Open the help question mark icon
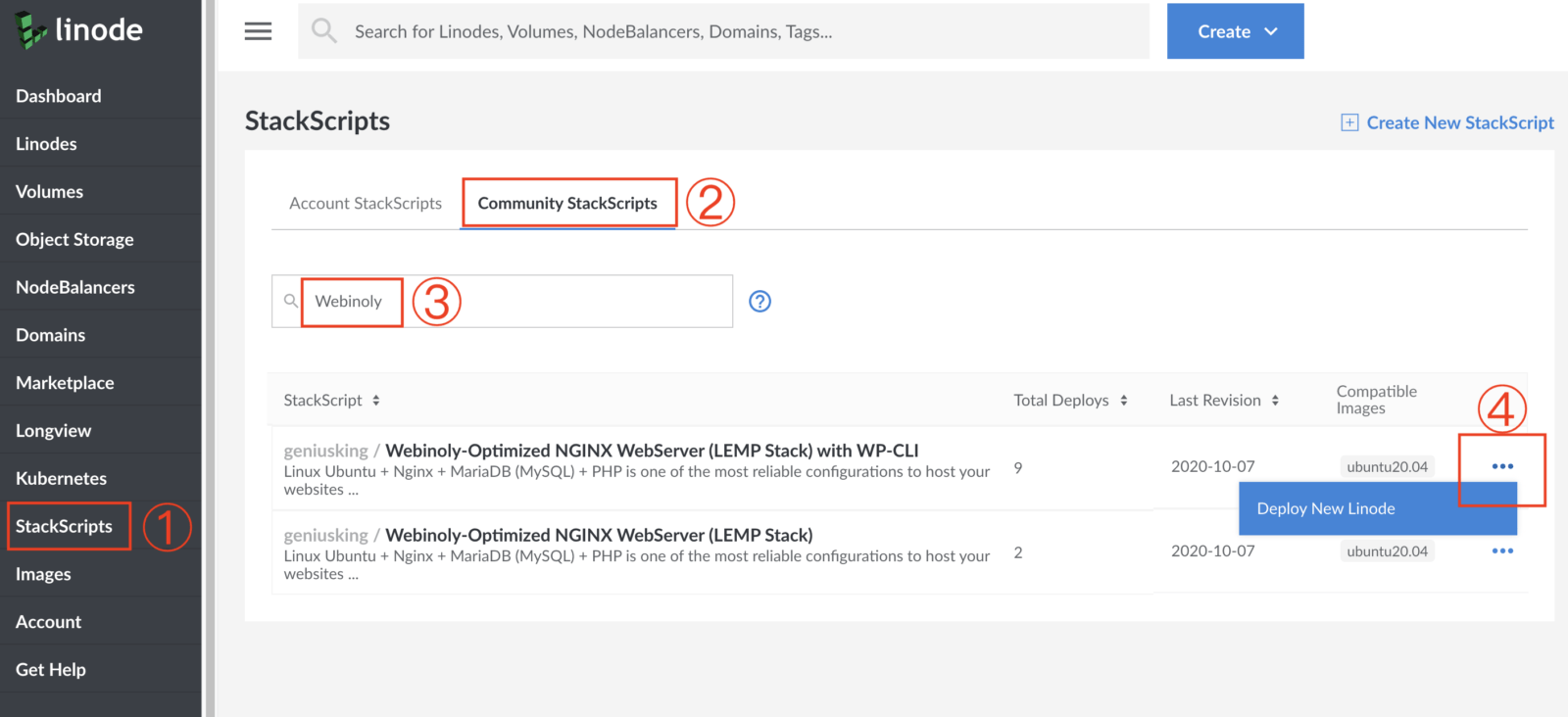 click(759, 301)
